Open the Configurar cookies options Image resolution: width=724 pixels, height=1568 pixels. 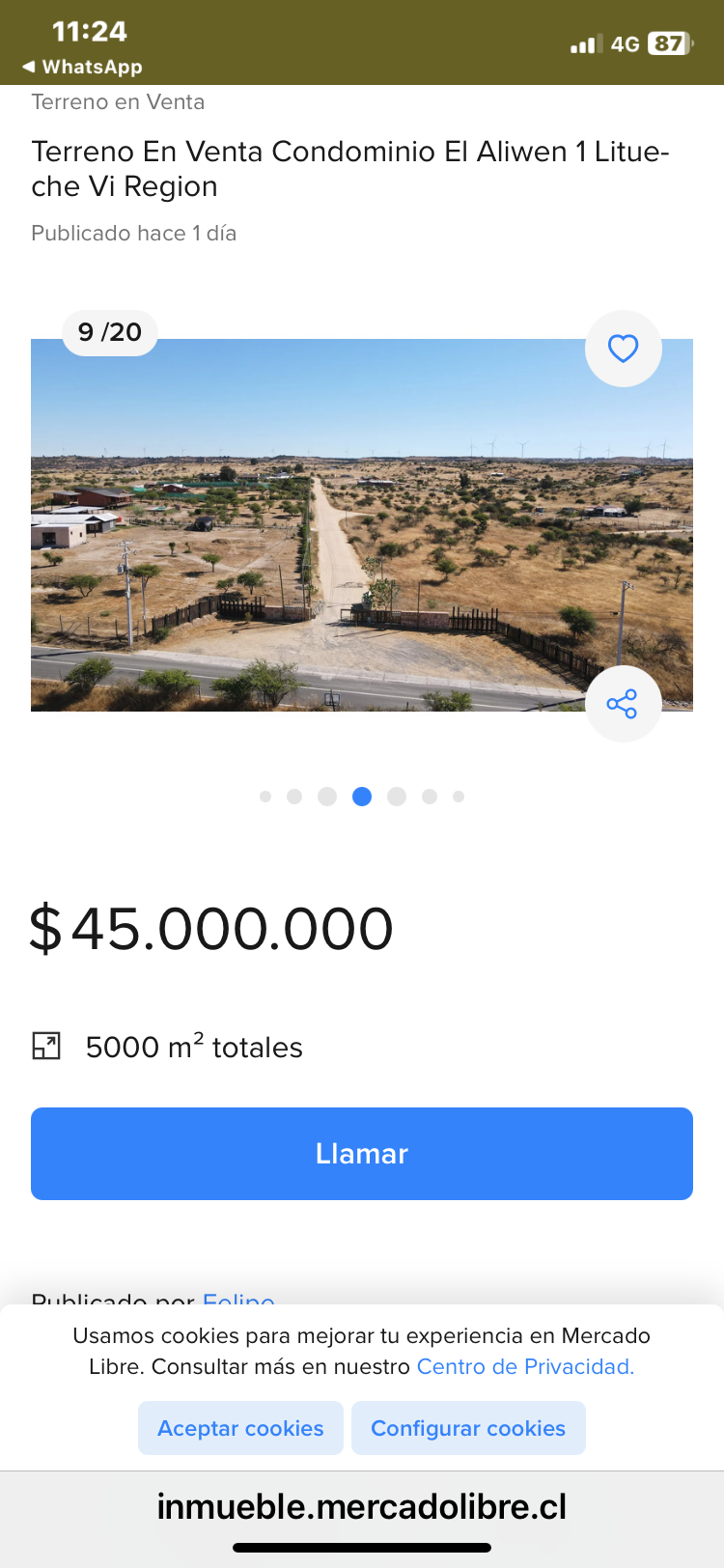468,1428
